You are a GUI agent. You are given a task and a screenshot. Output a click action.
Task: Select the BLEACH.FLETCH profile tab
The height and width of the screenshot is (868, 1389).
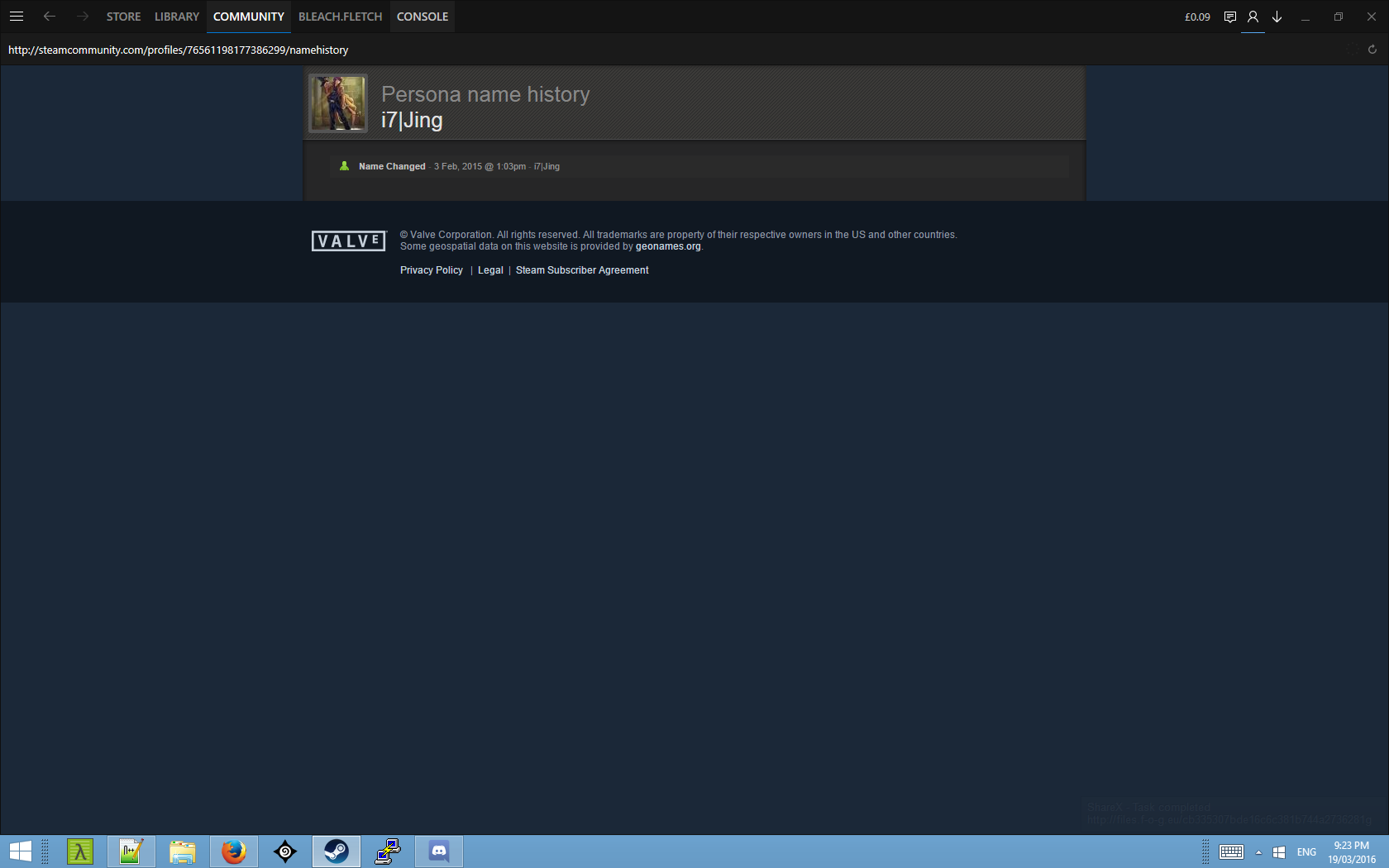340,17
